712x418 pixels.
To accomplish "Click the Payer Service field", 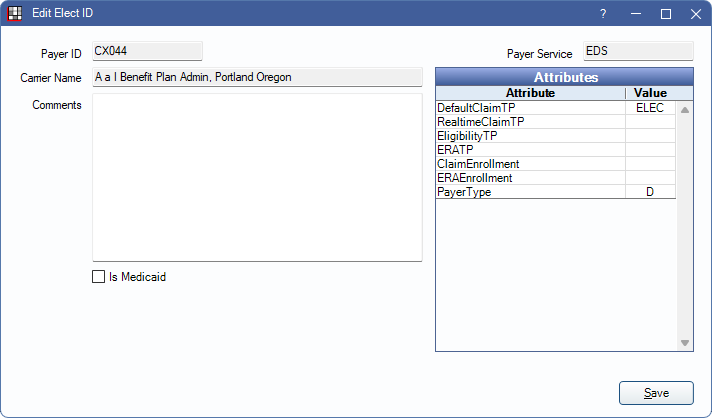I will click(638, 51).
